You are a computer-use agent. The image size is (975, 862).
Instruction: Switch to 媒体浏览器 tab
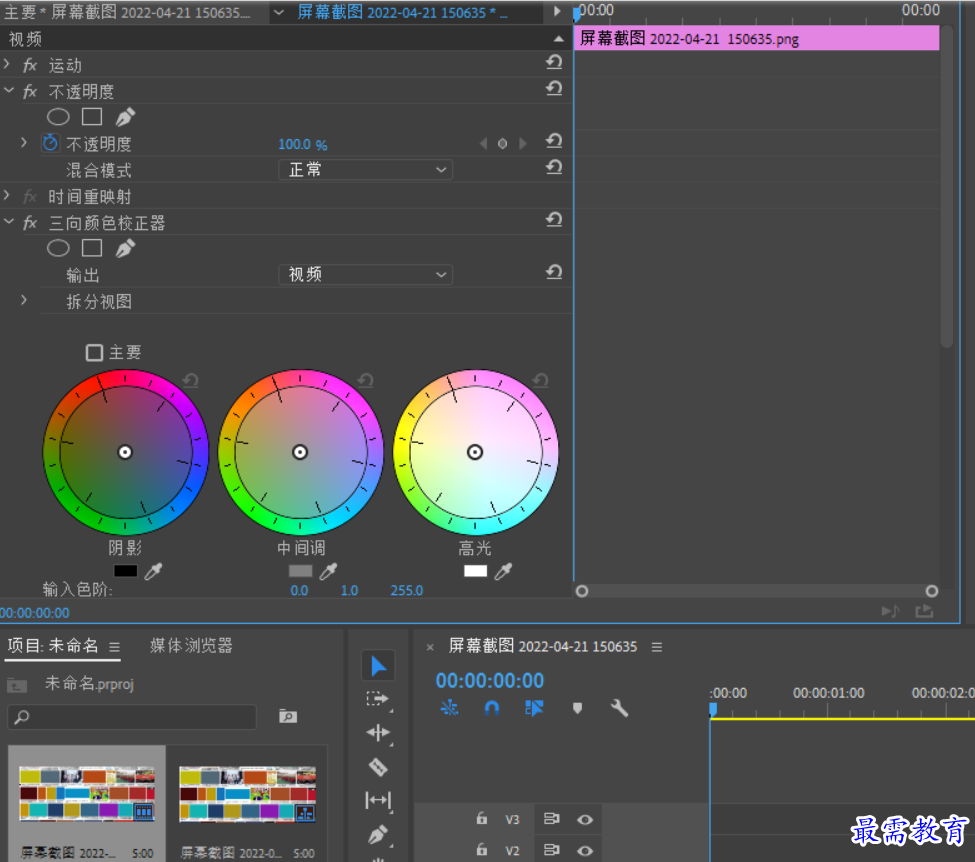click(x=191, y=646)
